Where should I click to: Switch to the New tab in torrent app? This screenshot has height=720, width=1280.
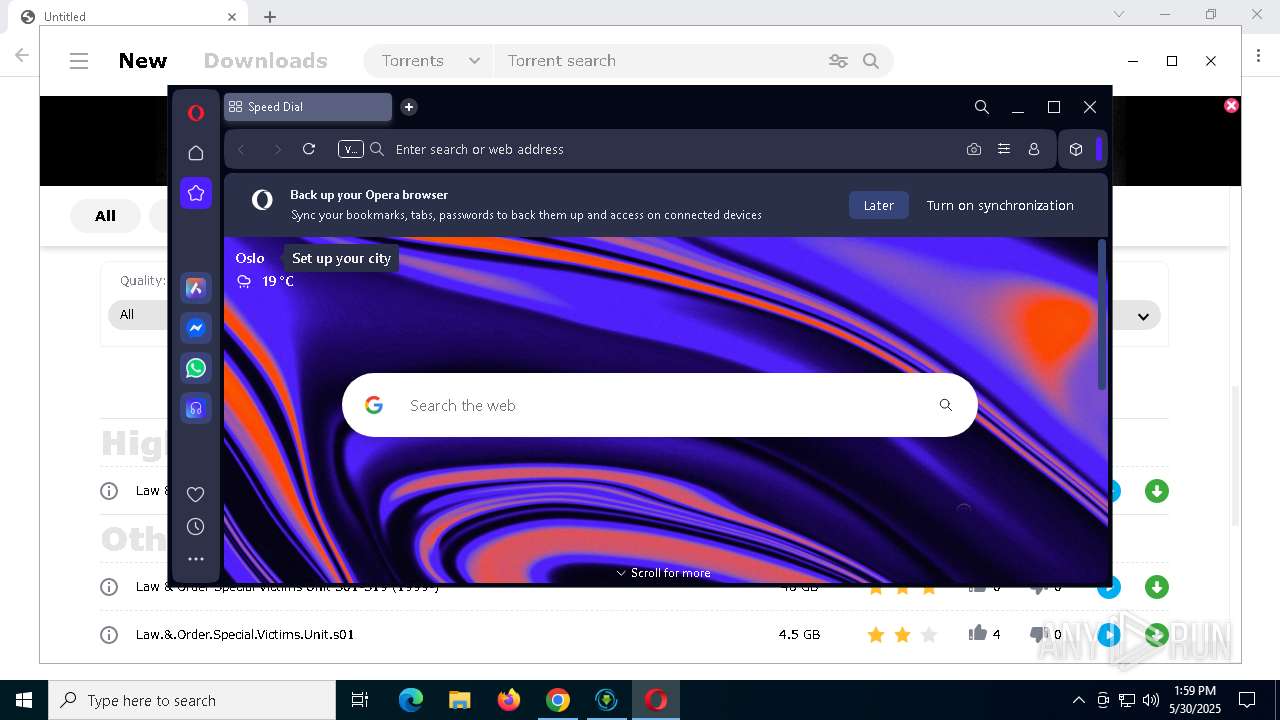pyautogui.click(x=143, y=61)
